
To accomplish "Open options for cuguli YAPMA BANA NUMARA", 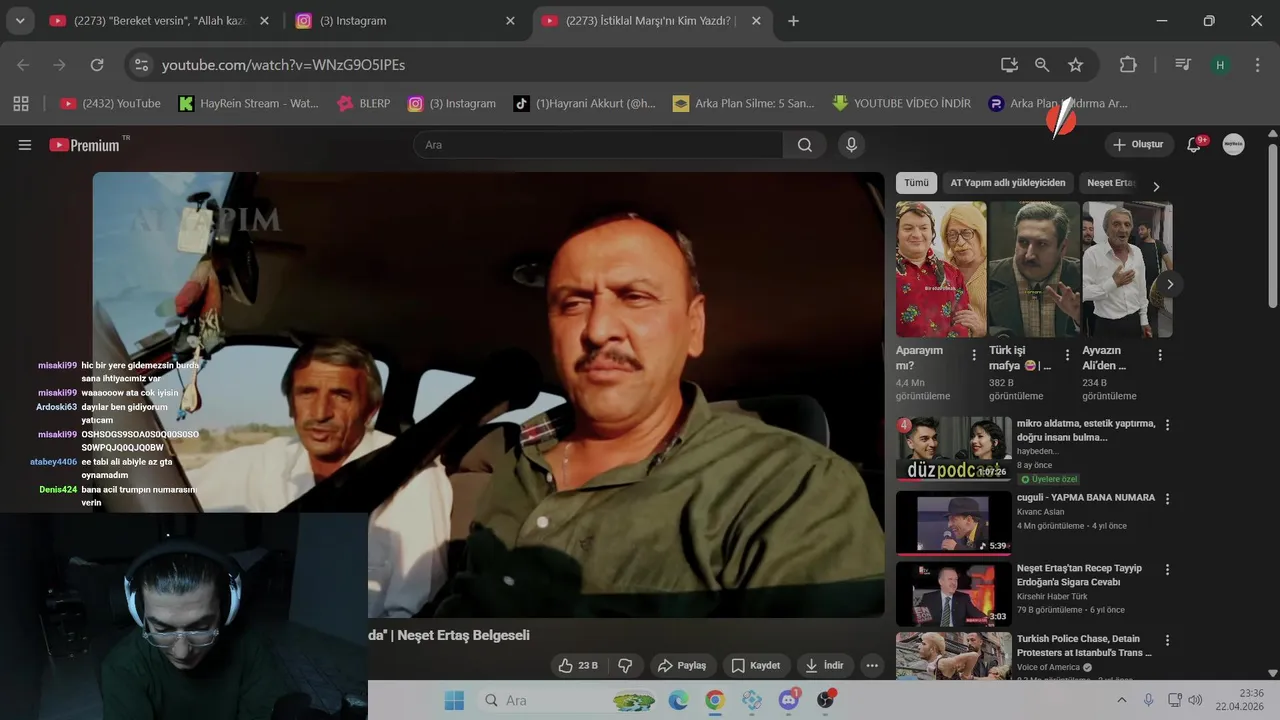I will (x=1167, y=499).
